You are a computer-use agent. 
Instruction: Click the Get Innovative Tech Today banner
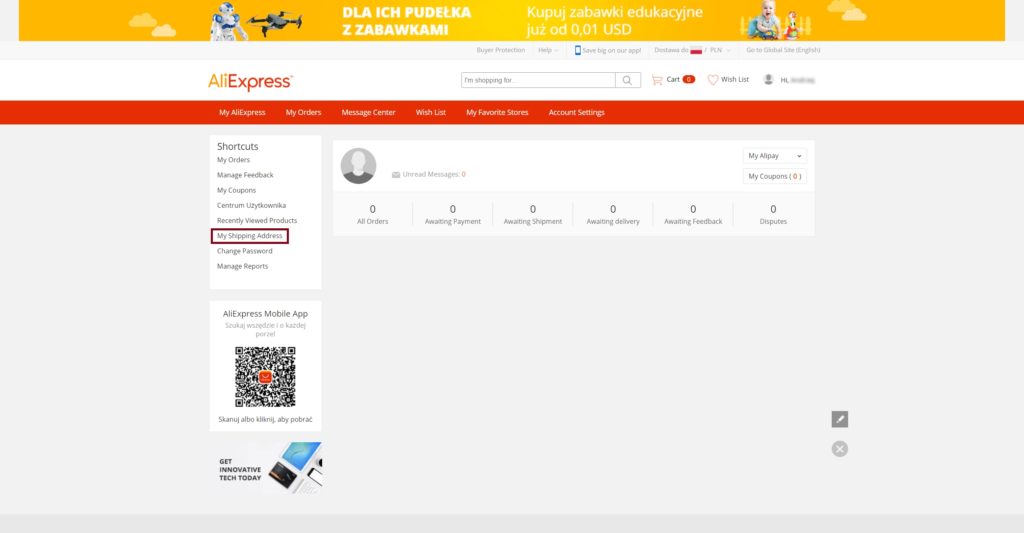pos(266,468)
